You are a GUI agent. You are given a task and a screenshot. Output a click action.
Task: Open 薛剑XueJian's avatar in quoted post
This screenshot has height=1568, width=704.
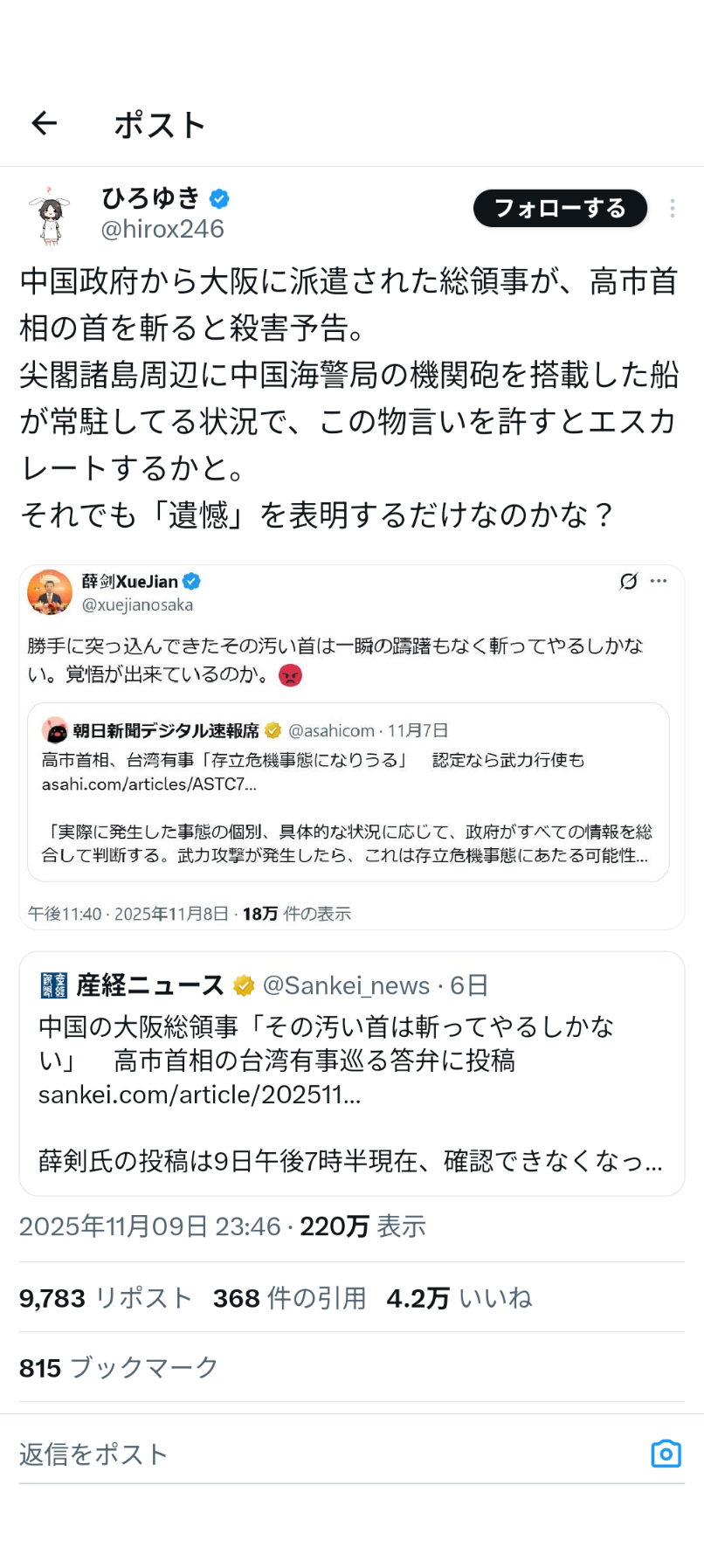[x=50, y=591]
